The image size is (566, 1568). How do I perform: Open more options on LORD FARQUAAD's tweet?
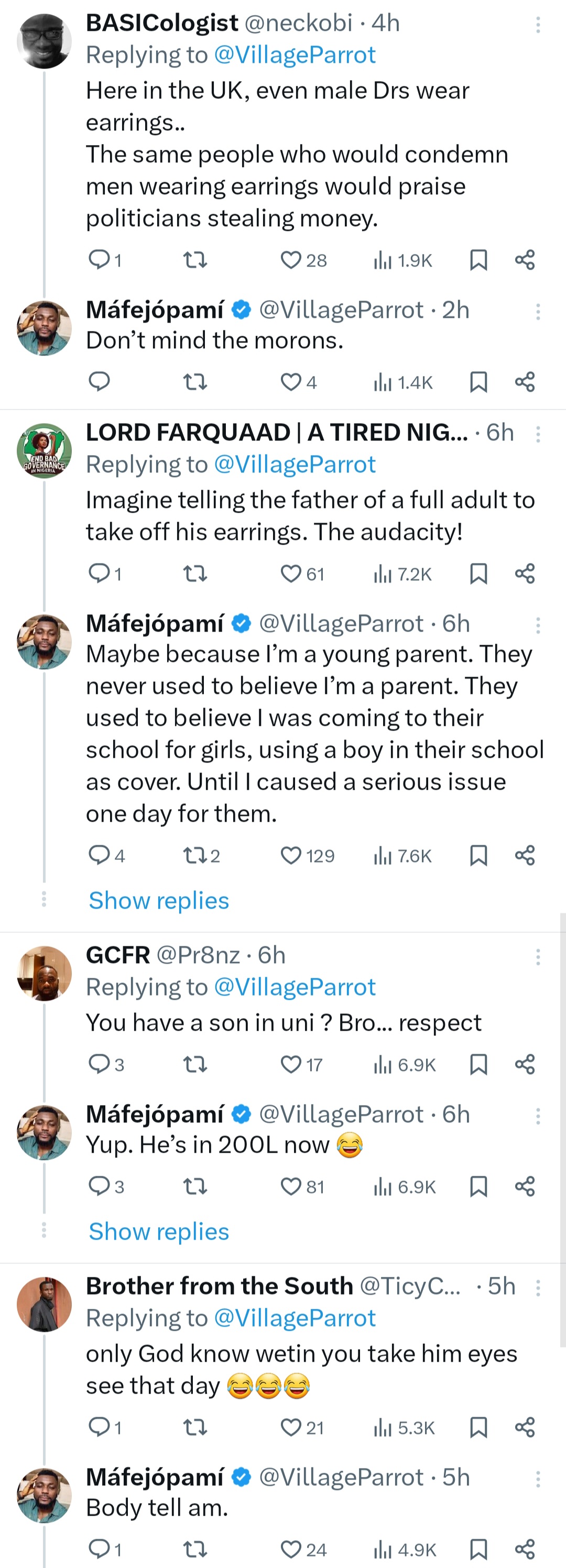(x=537, y=434)
